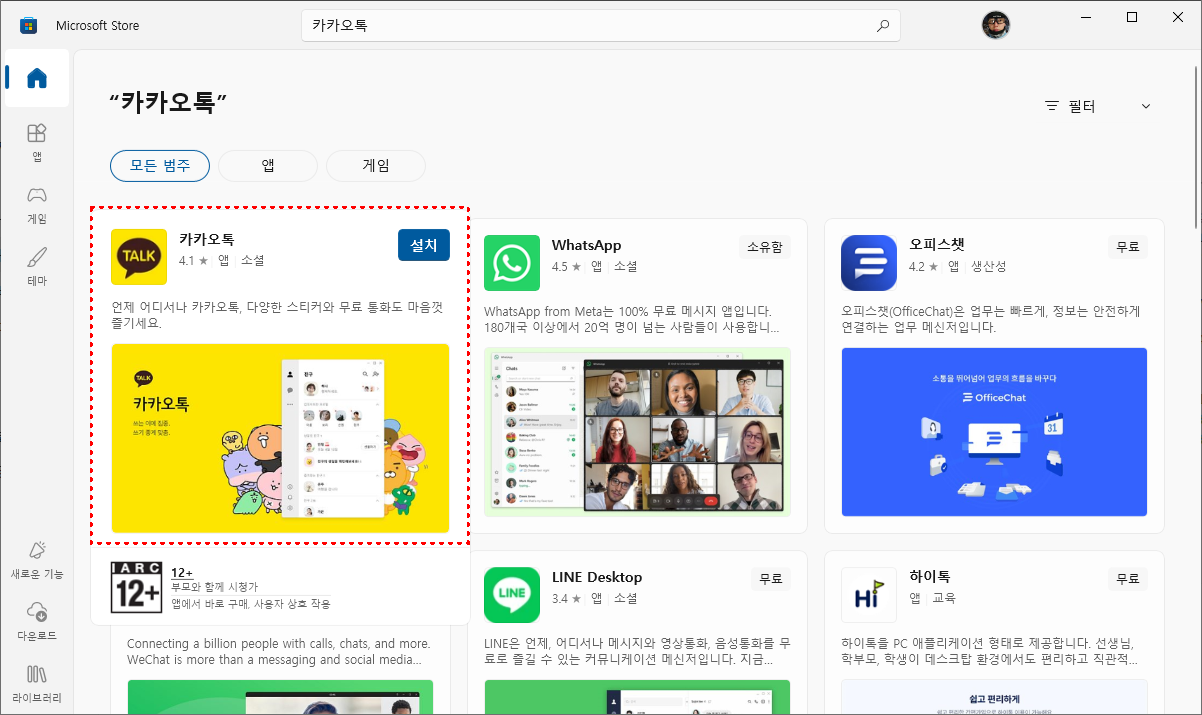Screen dimensions: 1202x715
Task: Click the “카카오톡” results heading
Action: (169, 102)
